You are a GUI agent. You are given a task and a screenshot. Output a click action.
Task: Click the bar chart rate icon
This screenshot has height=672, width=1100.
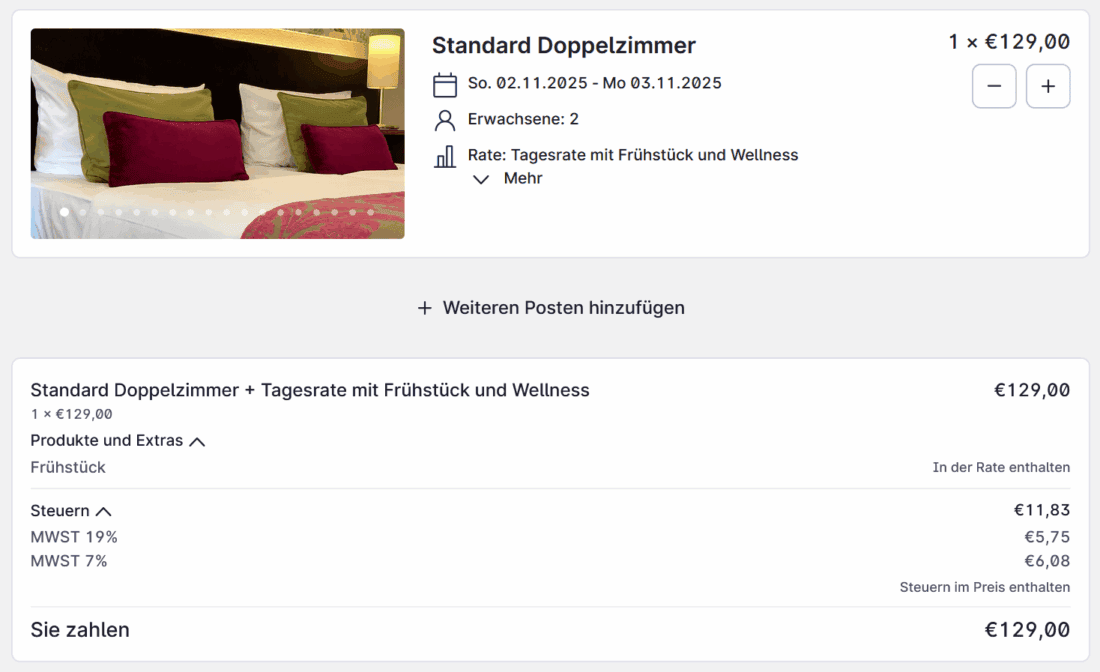click(x=445, y=156)
